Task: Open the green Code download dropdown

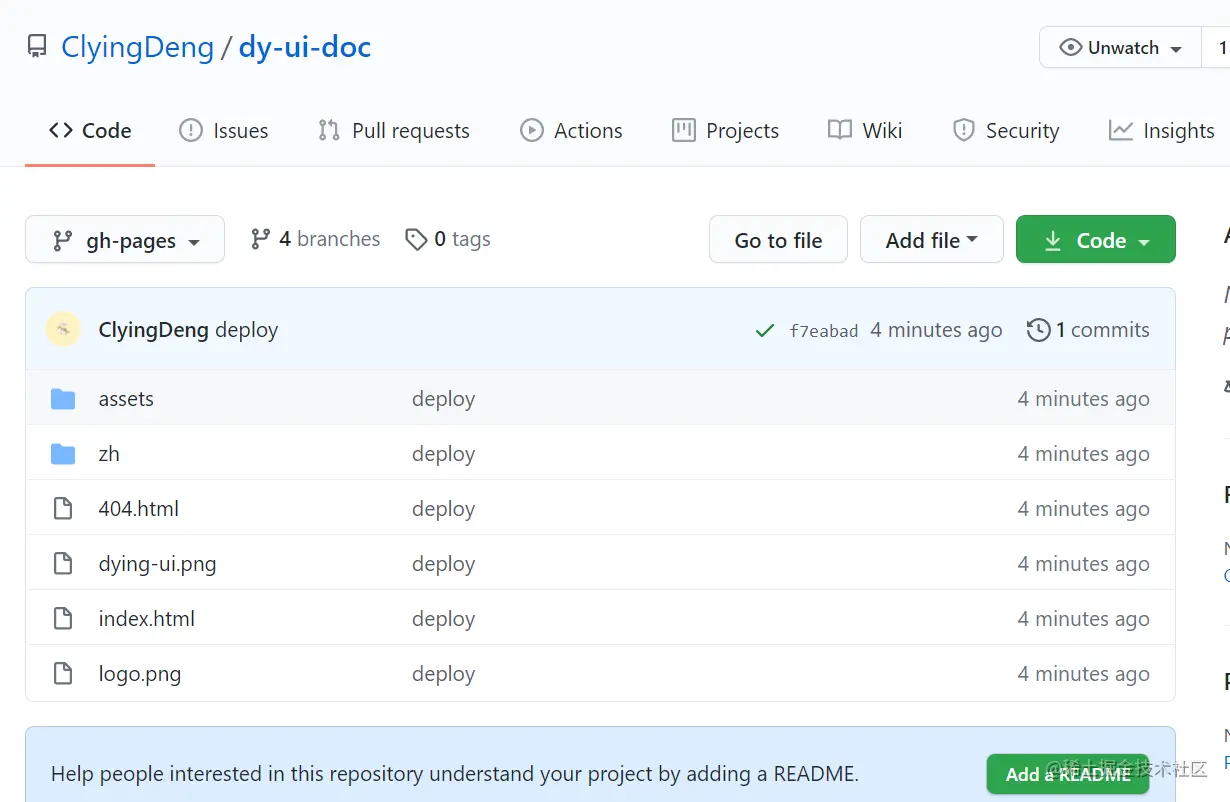Action: click(1095, 240)
